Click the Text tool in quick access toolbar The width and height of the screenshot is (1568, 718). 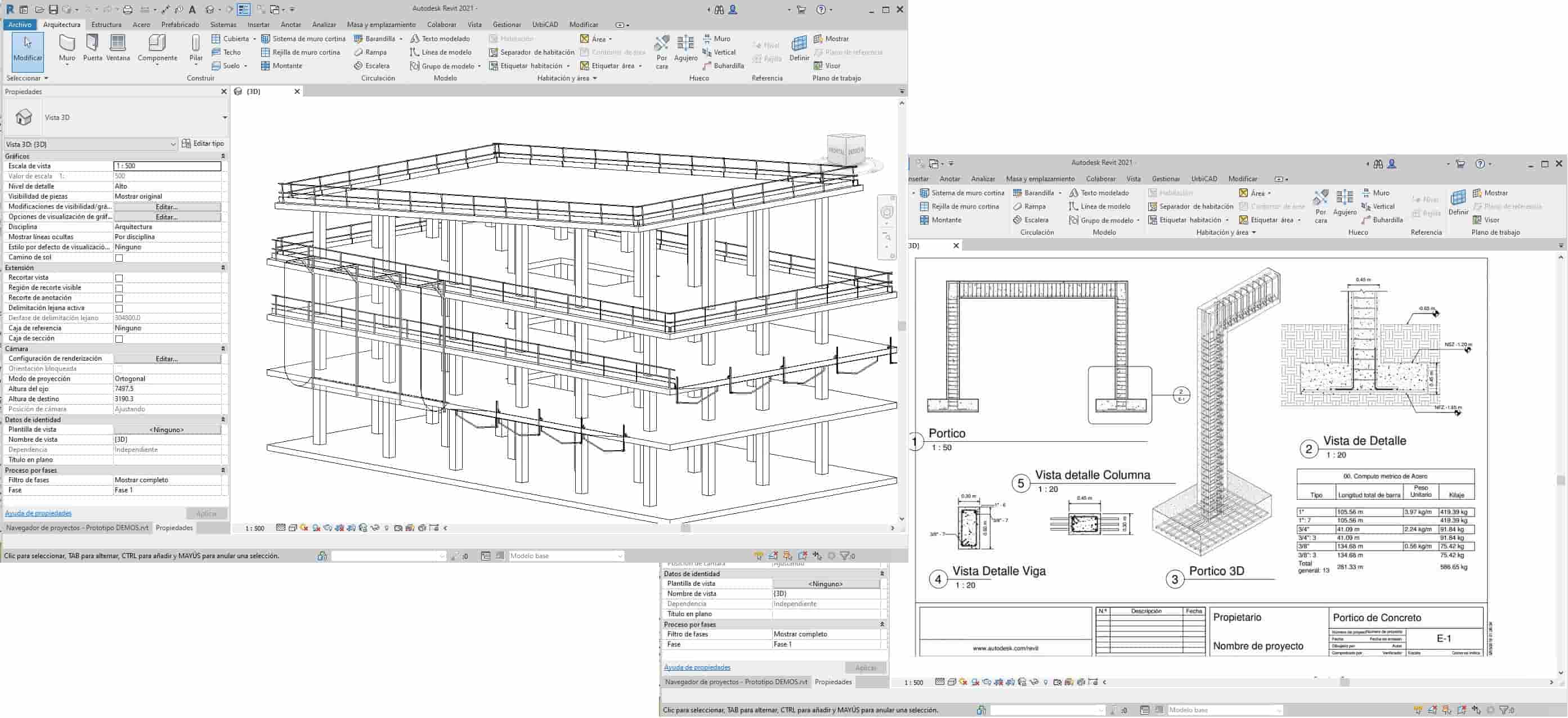coord(192,9)
